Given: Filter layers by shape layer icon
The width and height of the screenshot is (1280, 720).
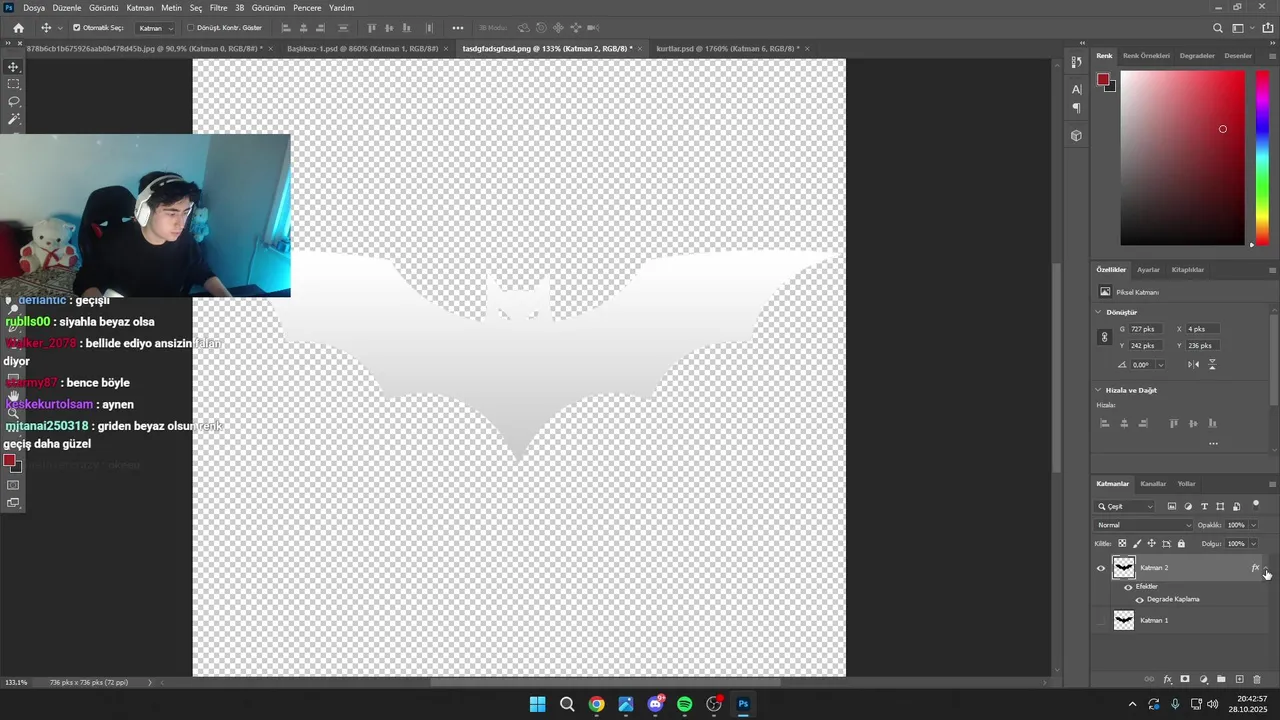Looking at the screenshot, I should 1220,507.
